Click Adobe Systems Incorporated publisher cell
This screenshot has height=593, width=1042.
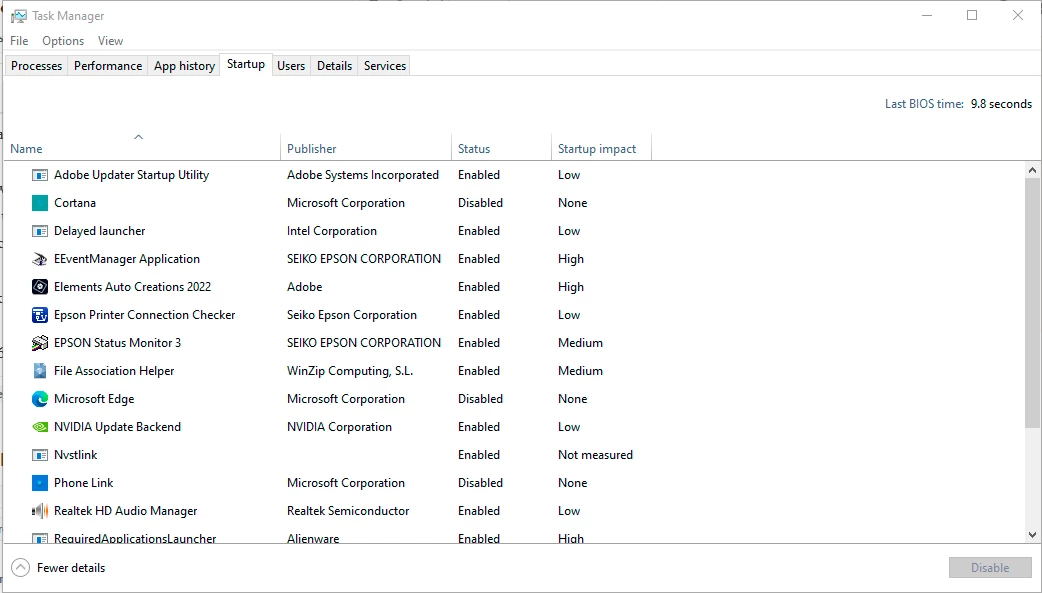point(363,175)
